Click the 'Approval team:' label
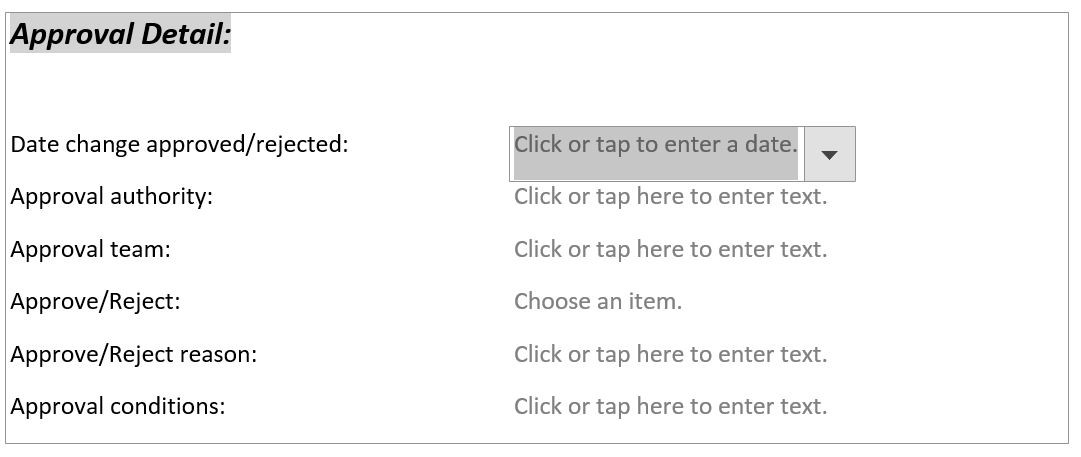Screen dimensions: 1081x457 pyautogui.click(x=90, y=250)
